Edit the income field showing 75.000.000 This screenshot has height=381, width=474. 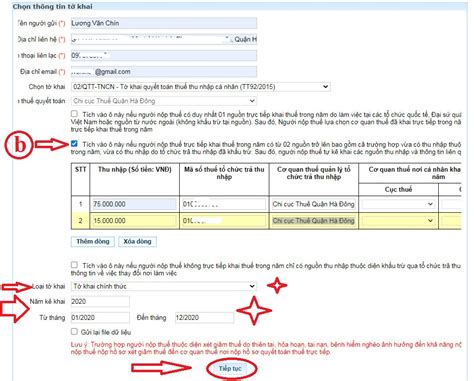(135, 204)
